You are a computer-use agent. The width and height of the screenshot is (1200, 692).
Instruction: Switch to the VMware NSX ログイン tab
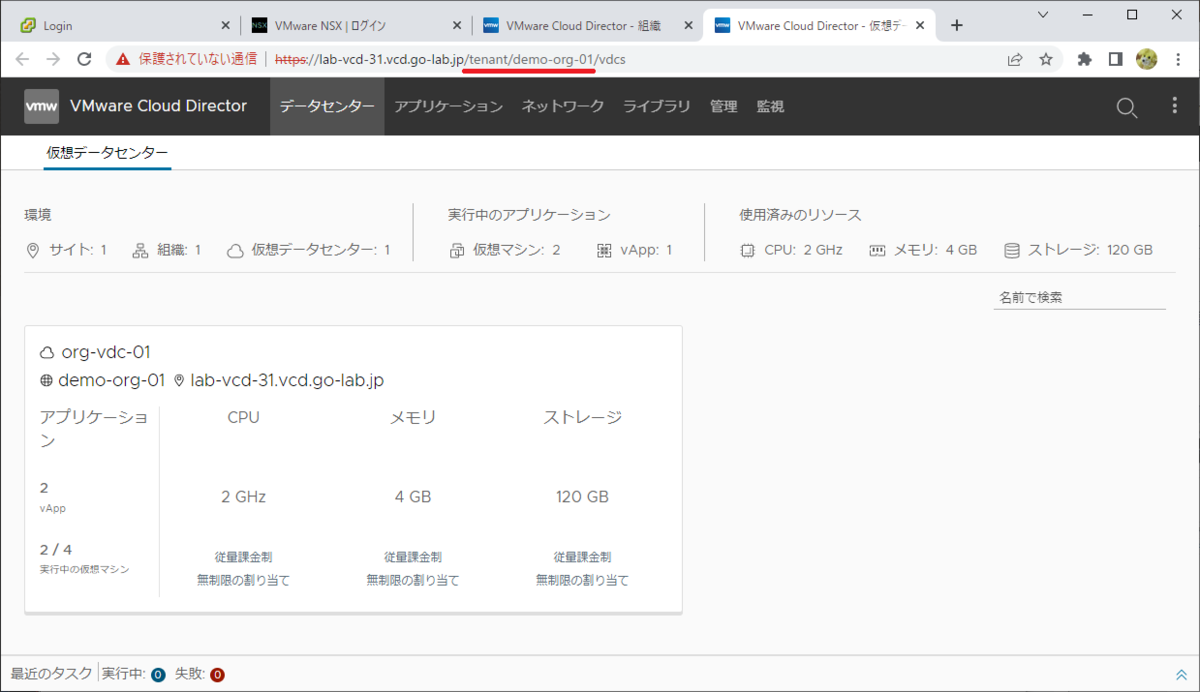[354, 25]
